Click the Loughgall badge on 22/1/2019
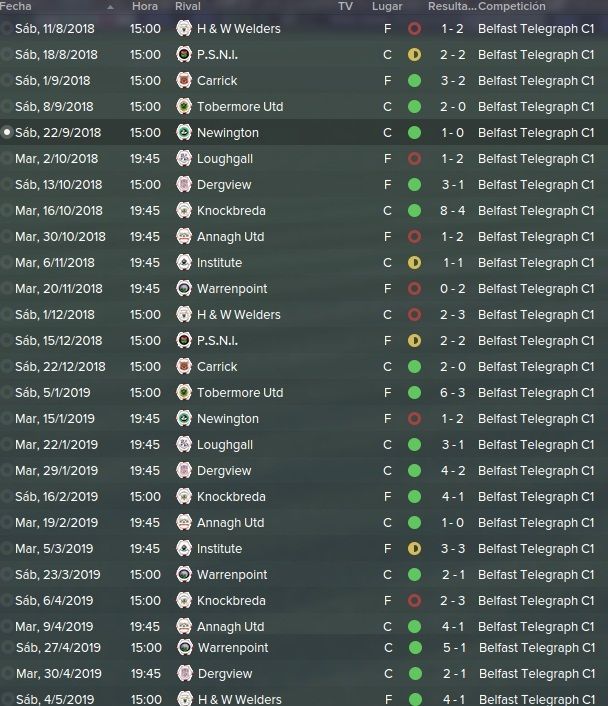This screenshot has width=608, height=706. (x=184, y=444)
